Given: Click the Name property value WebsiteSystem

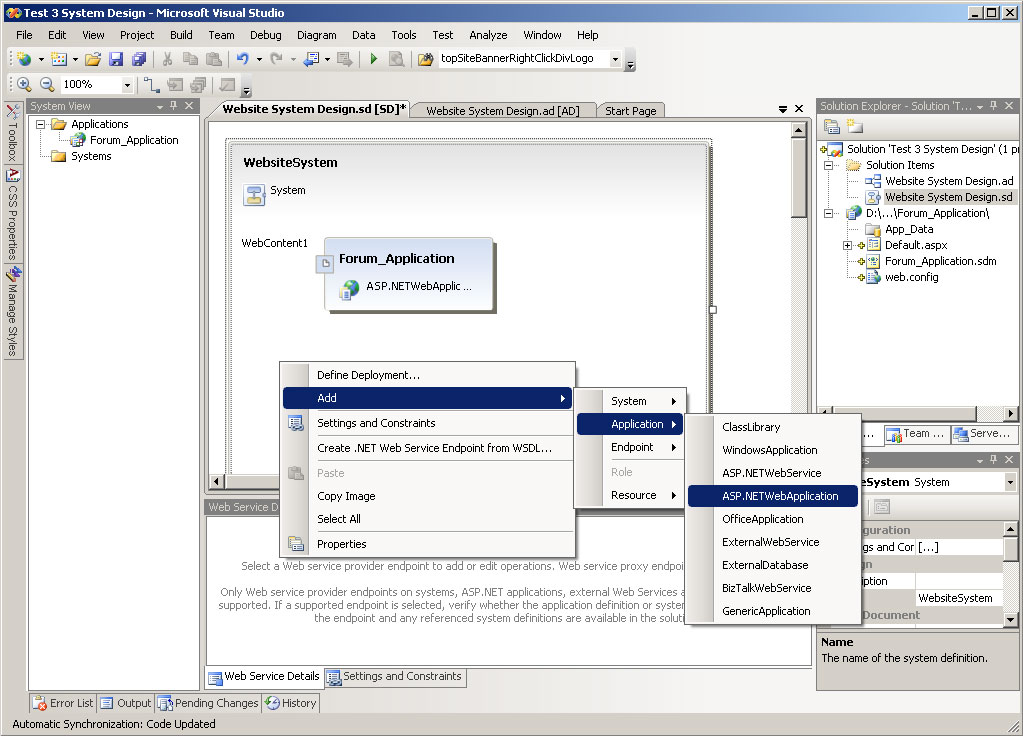Looking at the screenshot, I should point(958,598).
